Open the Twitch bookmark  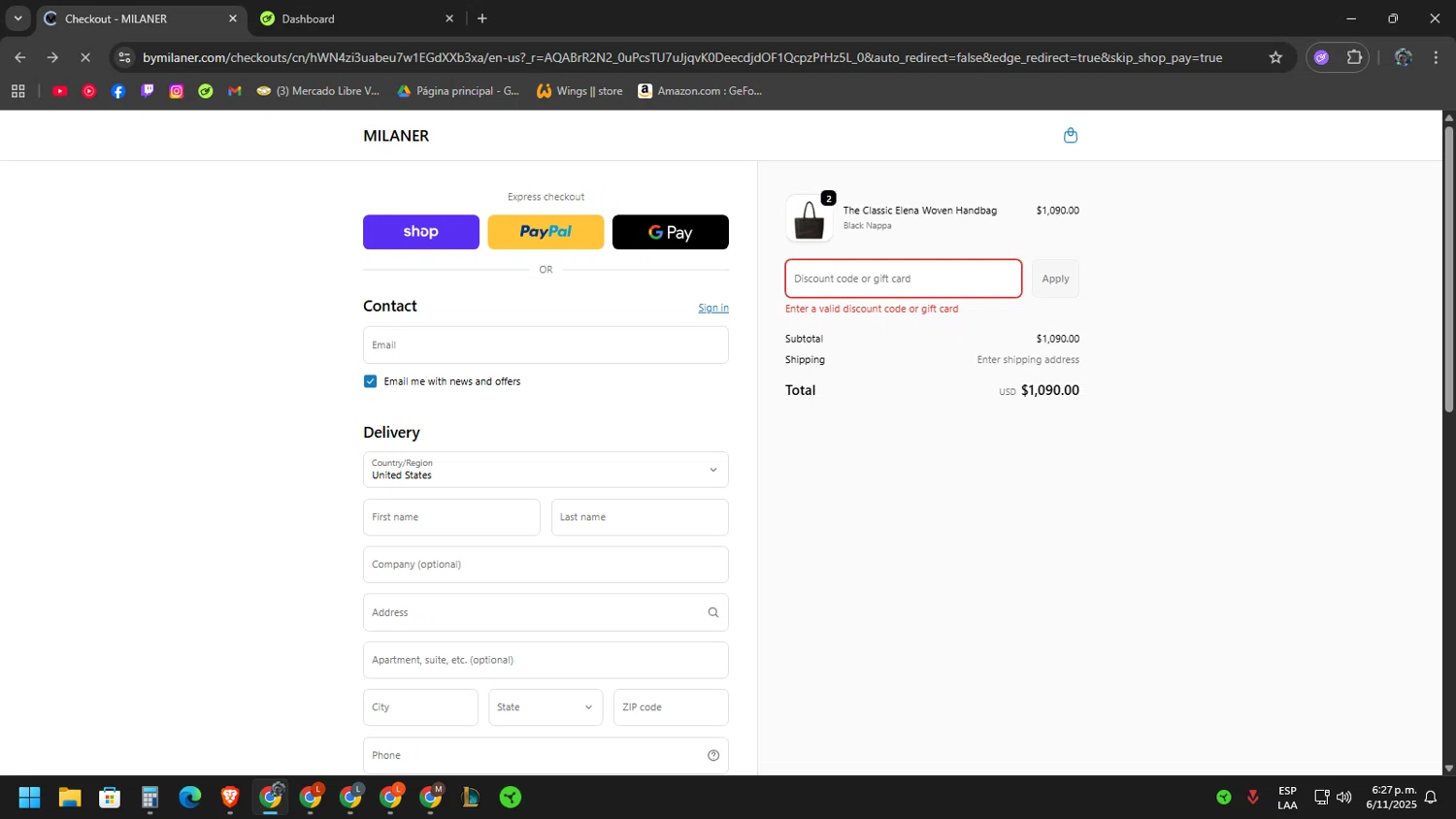[148, 91]
